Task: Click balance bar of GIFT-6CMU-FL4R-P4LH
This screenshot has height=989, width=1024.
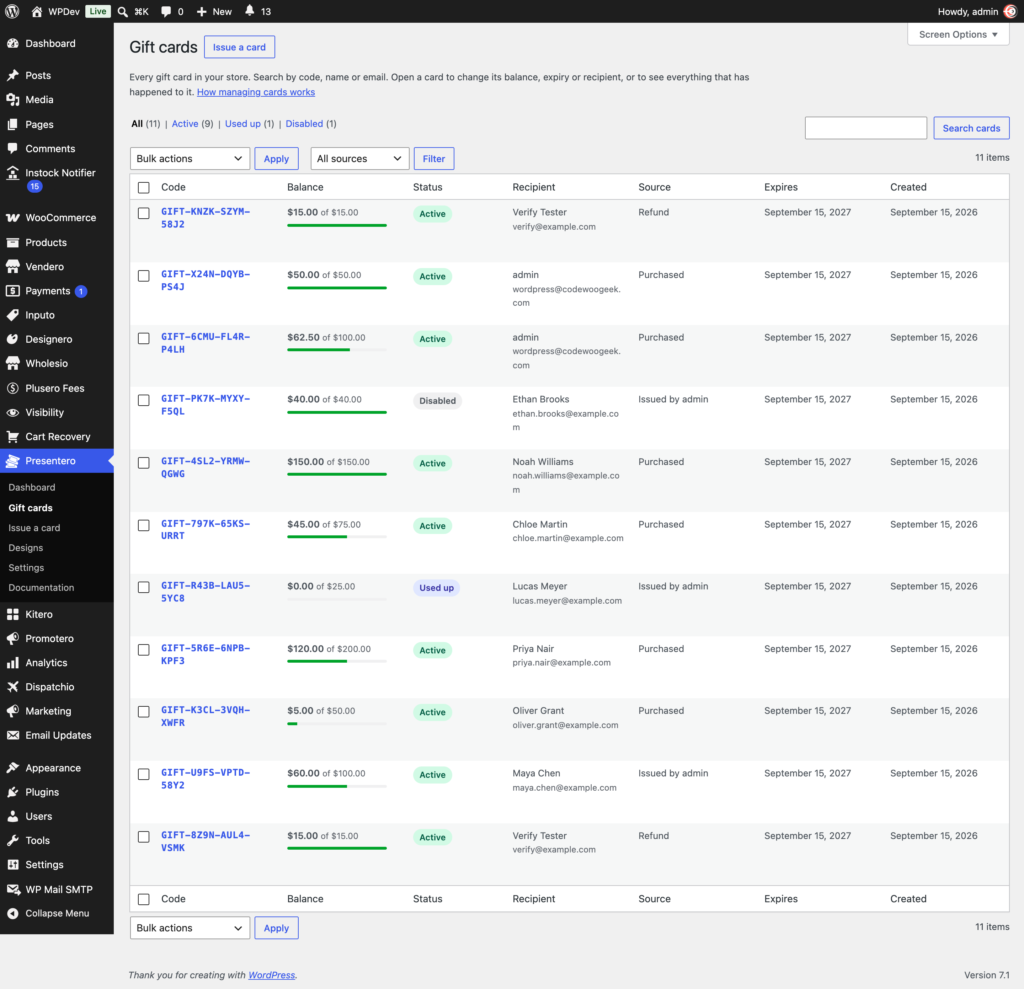Action: 336,349
